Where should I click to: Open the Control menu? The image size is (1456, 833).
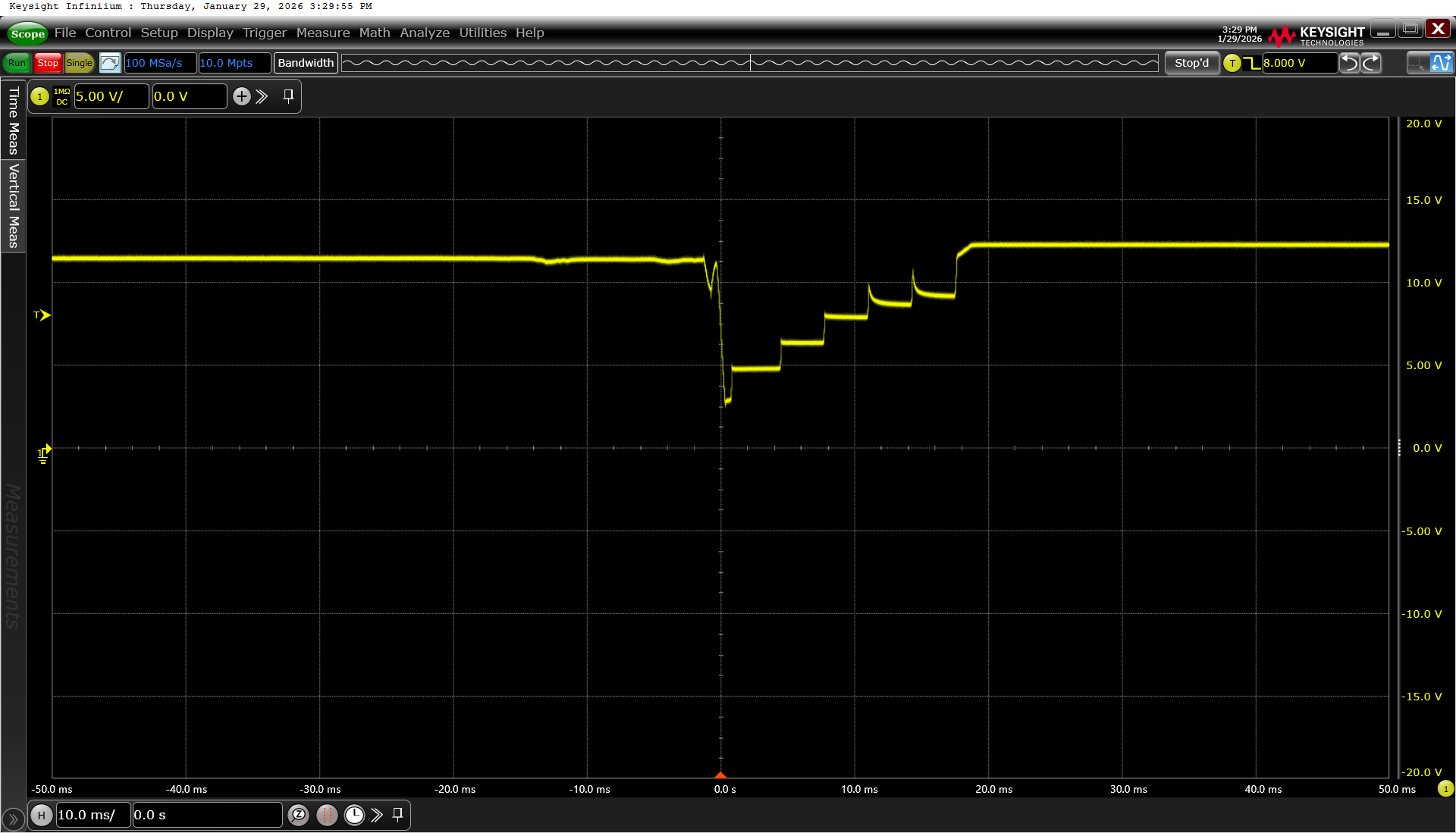coord(108,33)
